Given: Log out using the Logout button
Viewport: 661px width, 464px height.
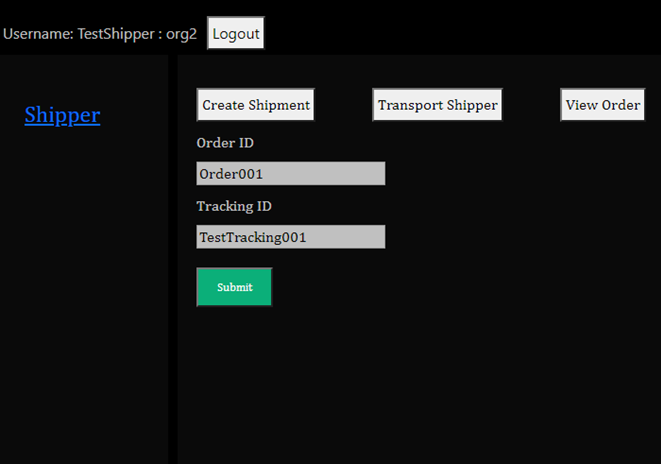Looking at the screenshot, I should 236,33.
